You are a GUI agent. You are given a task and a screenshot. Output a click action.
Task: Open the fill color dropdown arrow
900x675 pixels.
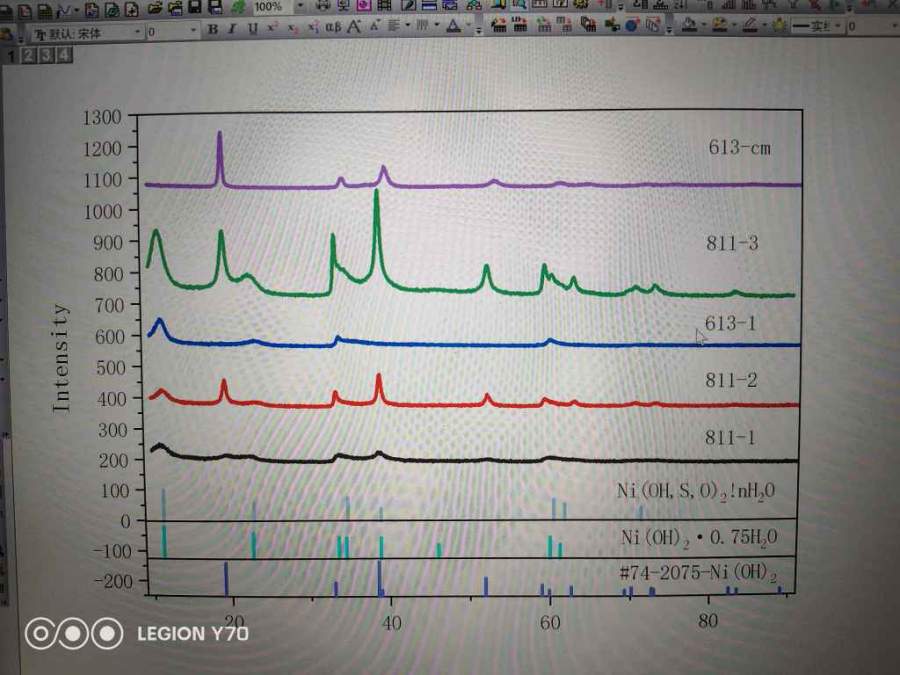(704, 25)
